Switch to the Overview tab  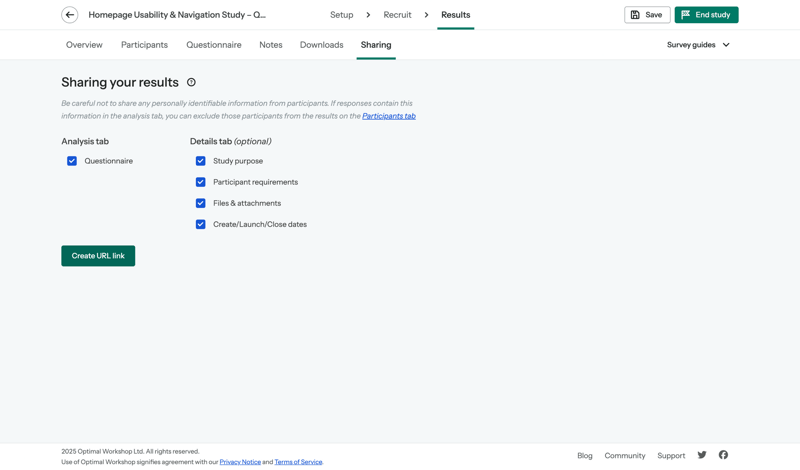[x=84, y=45]
